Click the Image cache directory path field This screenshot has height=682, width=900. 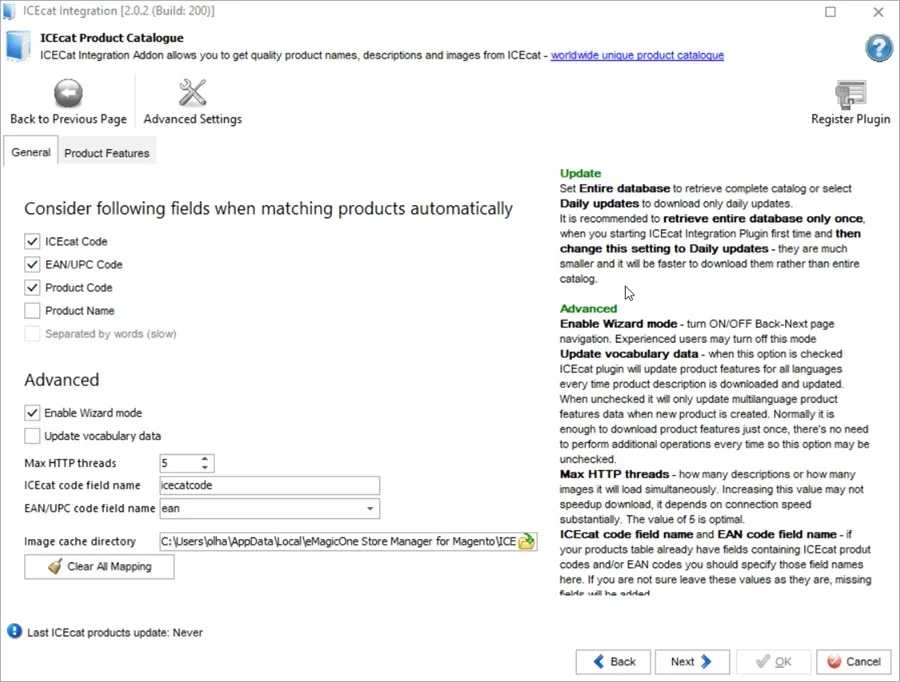coord(339,541)
